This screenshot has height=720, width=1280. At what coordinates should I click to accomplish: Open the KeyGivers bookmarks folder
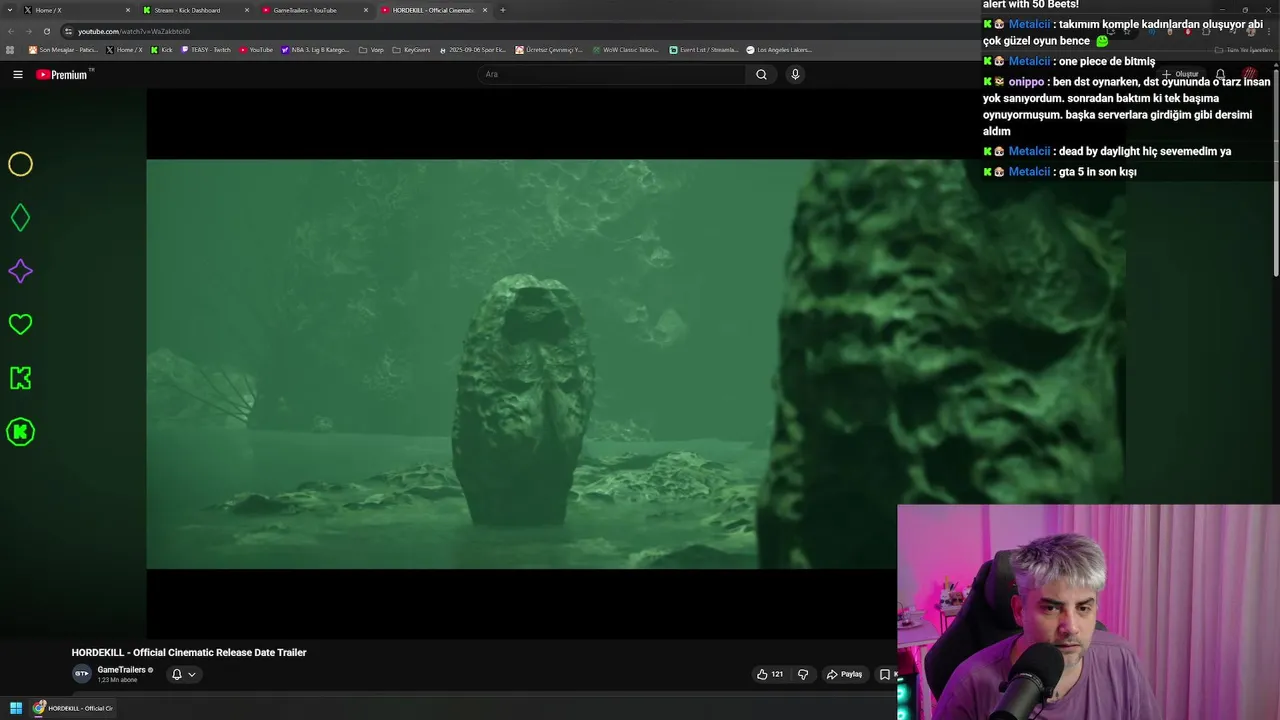coord(411,50)
